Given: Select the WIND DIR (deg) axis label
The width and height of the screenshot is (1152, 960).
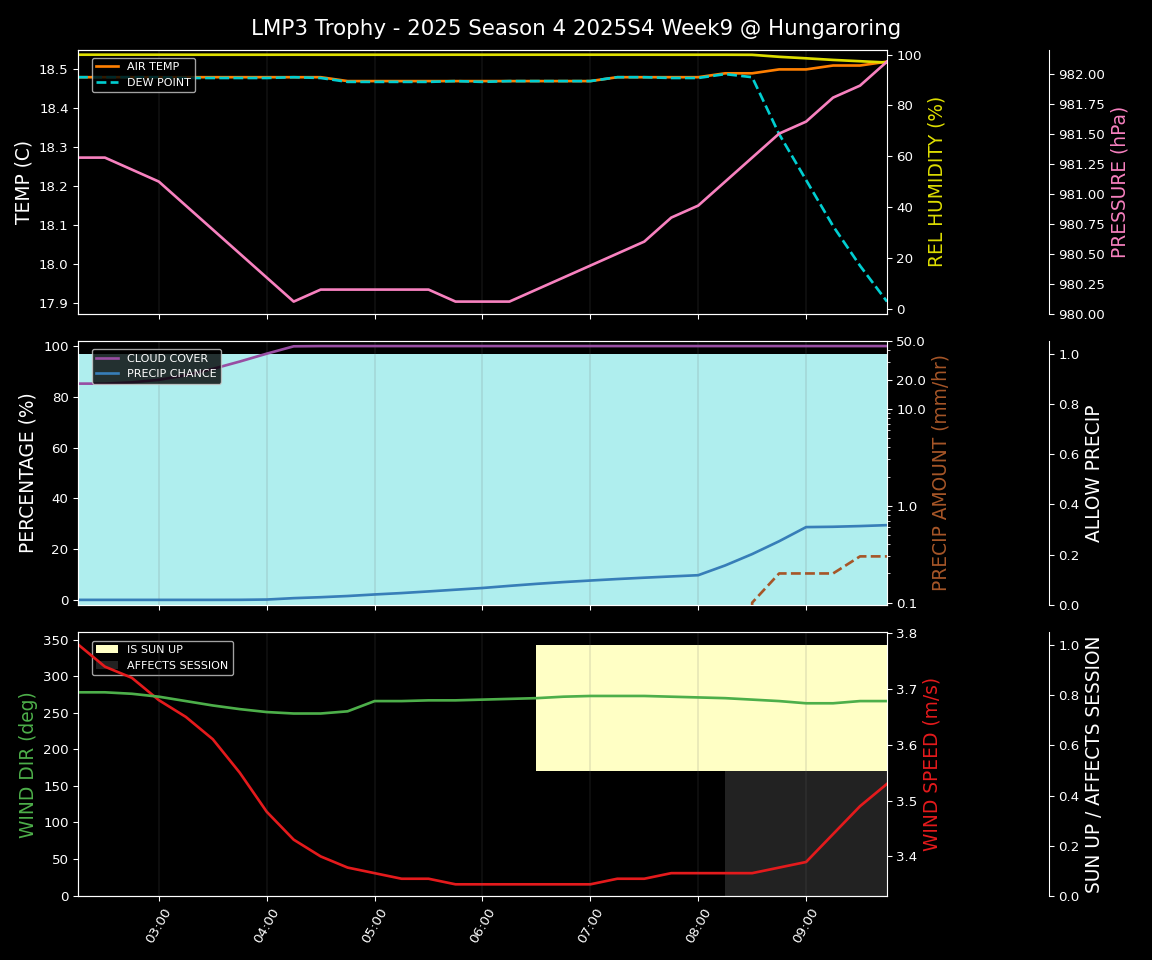Looking at the screenshot, I should coord(27,764).
